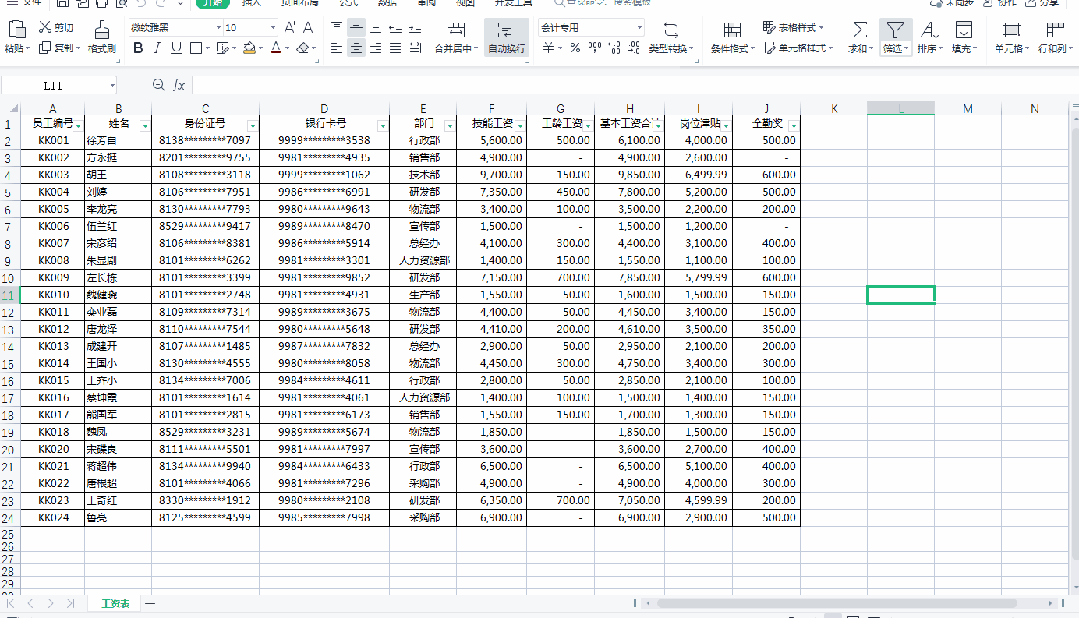The width and height of the screenshot is (1079, 618).
Task: Click the Paste (粘贴) clipboard icon
Action: click(x=14, y=29)
